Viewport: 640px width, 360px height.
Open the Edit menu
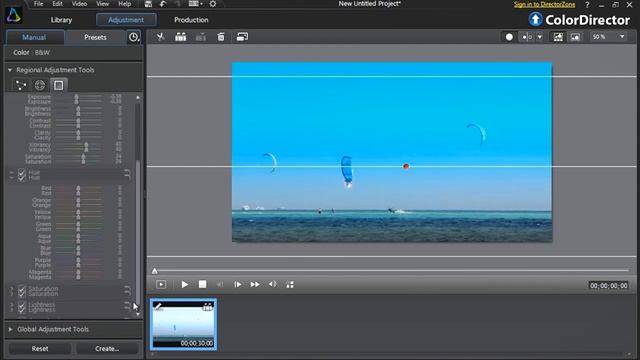(58, 4)
